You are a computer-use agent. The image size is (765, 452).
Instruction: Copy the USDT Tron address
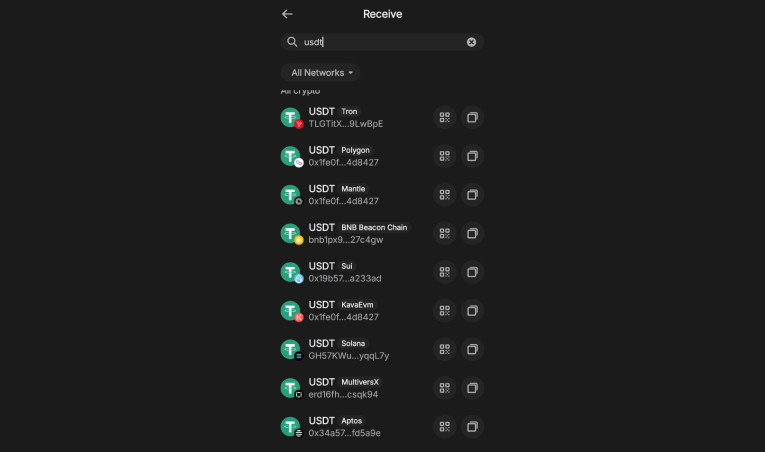[472, 118]
